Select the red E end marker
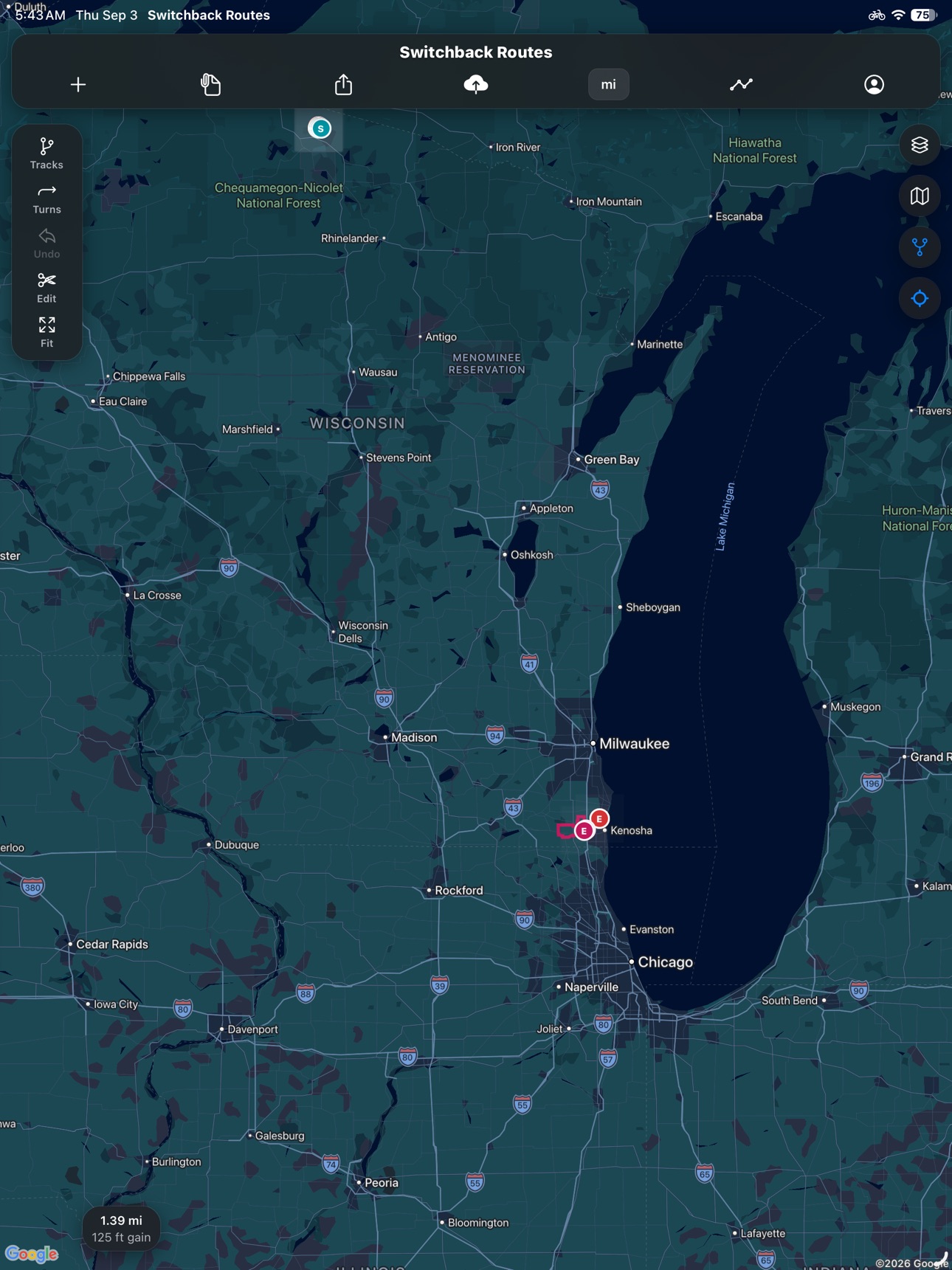Image resolution: width=952 pixels, height=1270 pixels. [x=600, y=818]
